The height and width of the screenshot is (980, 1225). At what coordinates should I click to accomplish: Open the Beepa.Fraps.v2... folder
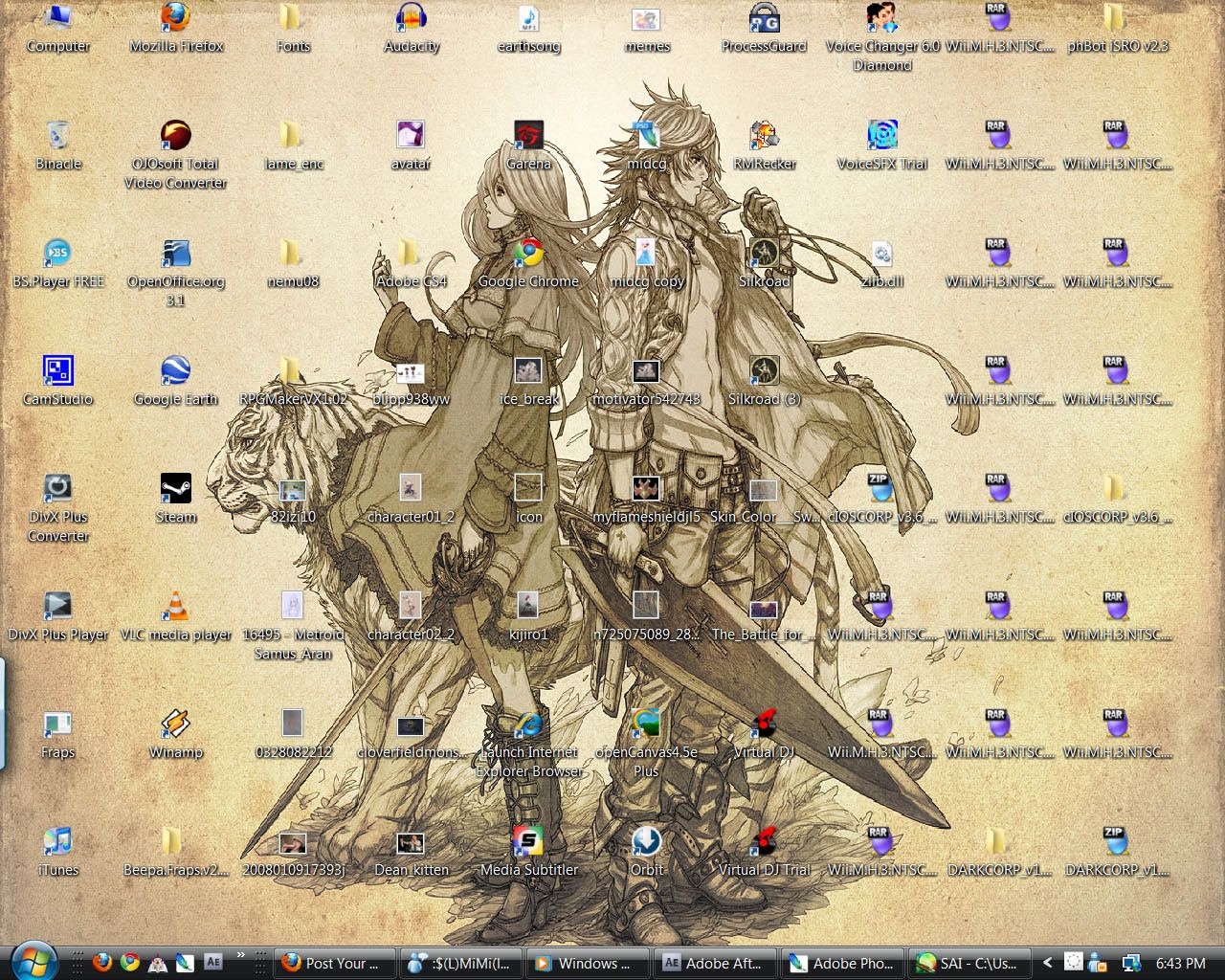(176, 852)
